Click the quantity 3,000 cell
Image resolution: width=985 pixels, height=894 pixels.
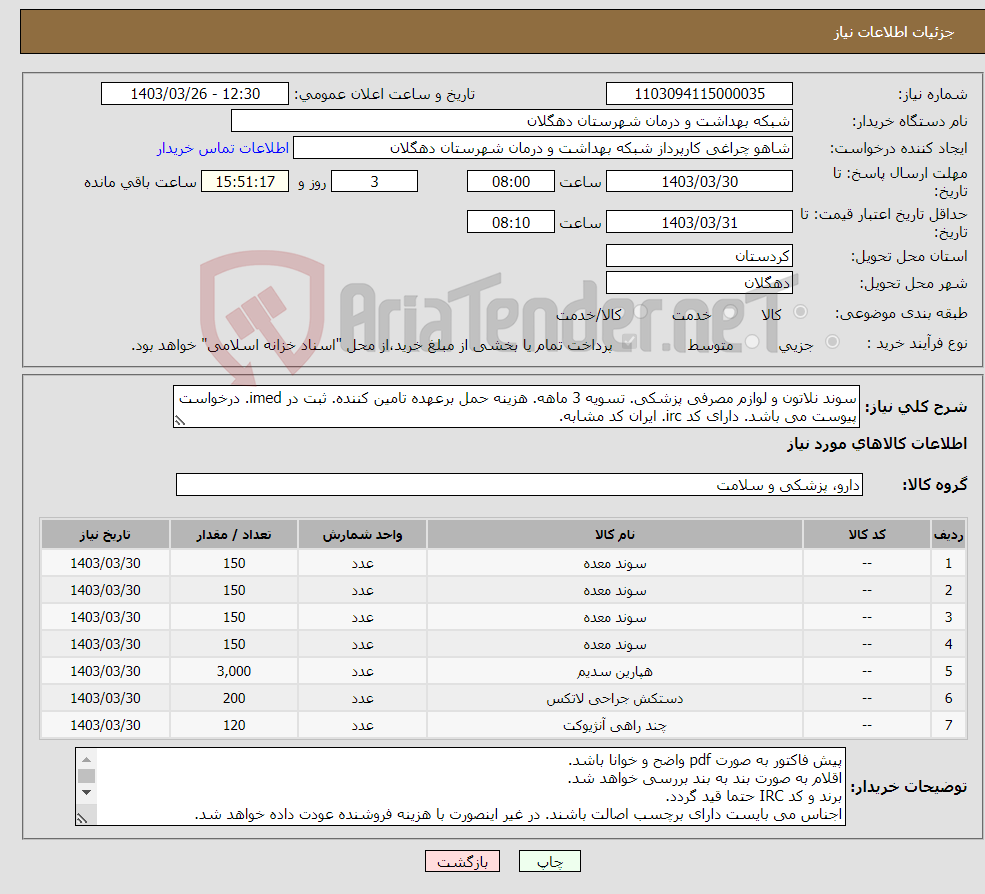click(x=234, y=672)
